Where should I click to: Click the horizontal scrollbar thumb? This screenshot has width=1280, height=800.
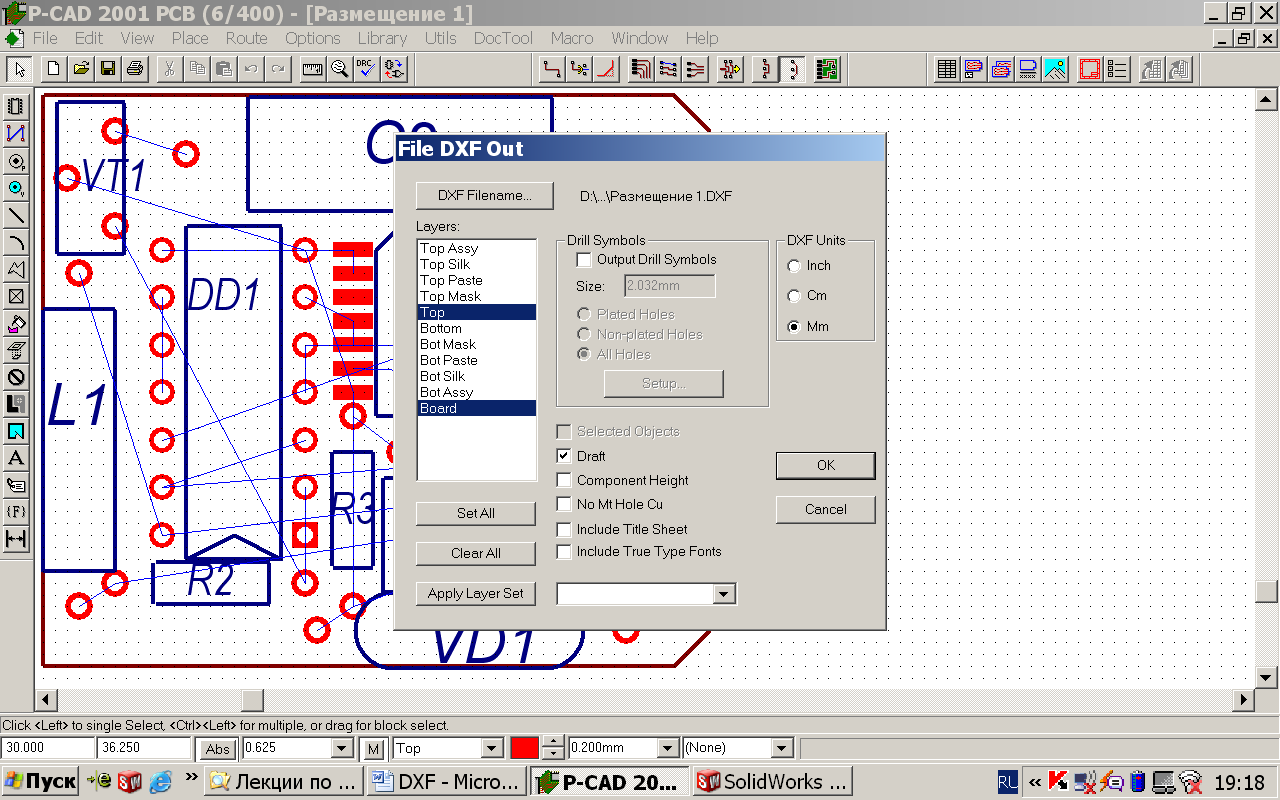[x=252, y=700]
